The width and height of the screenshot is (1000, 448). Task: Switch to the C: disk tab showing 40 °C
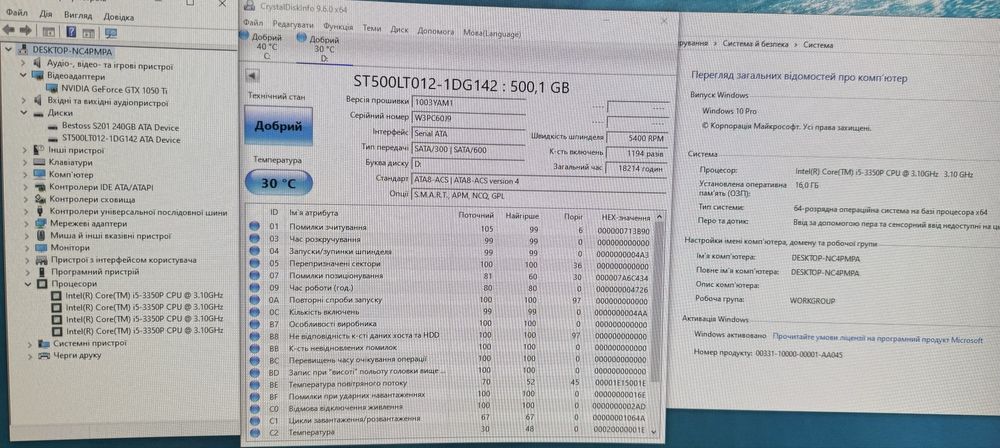click(261, 48)
